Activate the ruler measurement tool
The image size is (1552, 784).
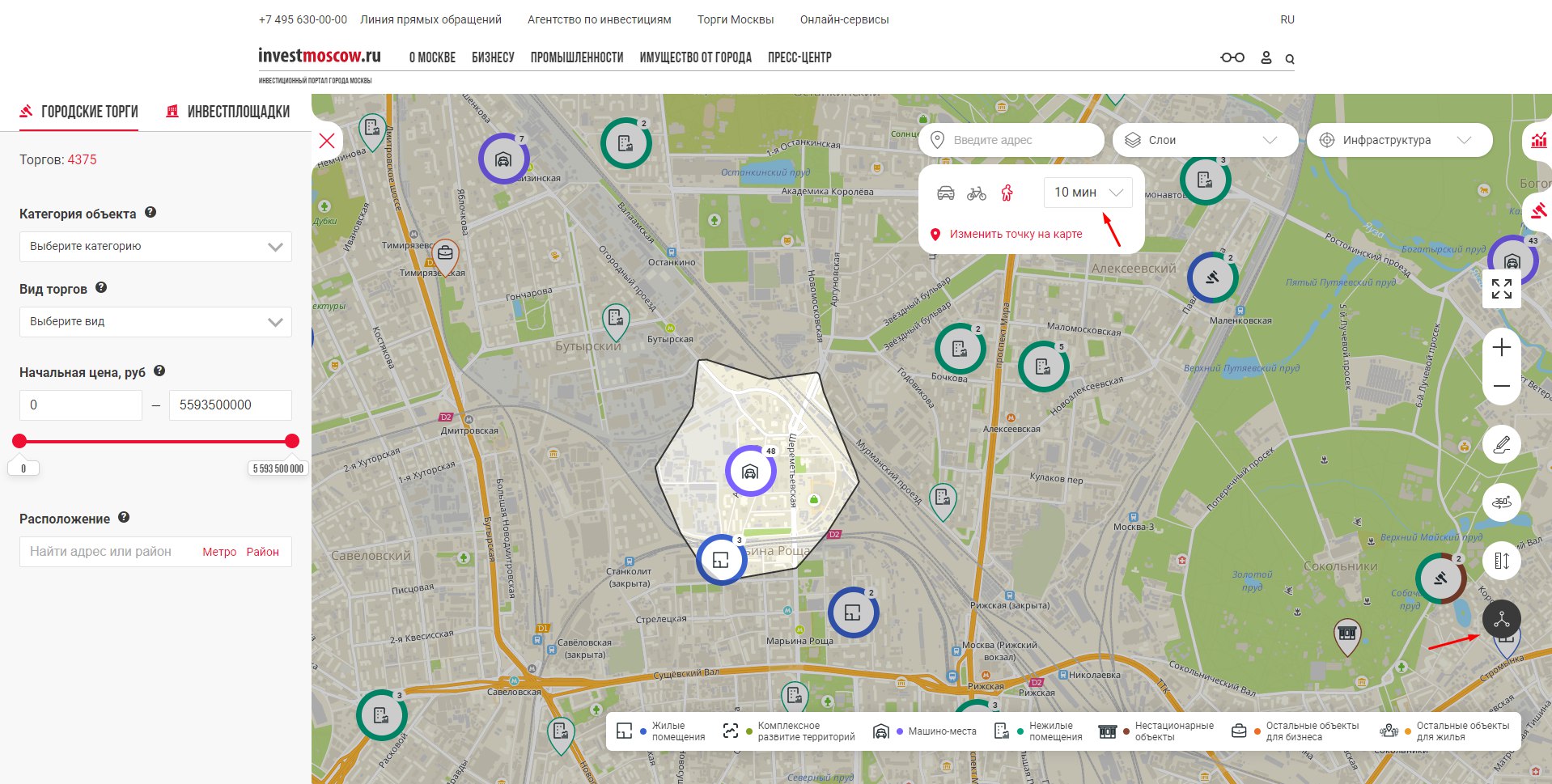(x=1502, y=561)
